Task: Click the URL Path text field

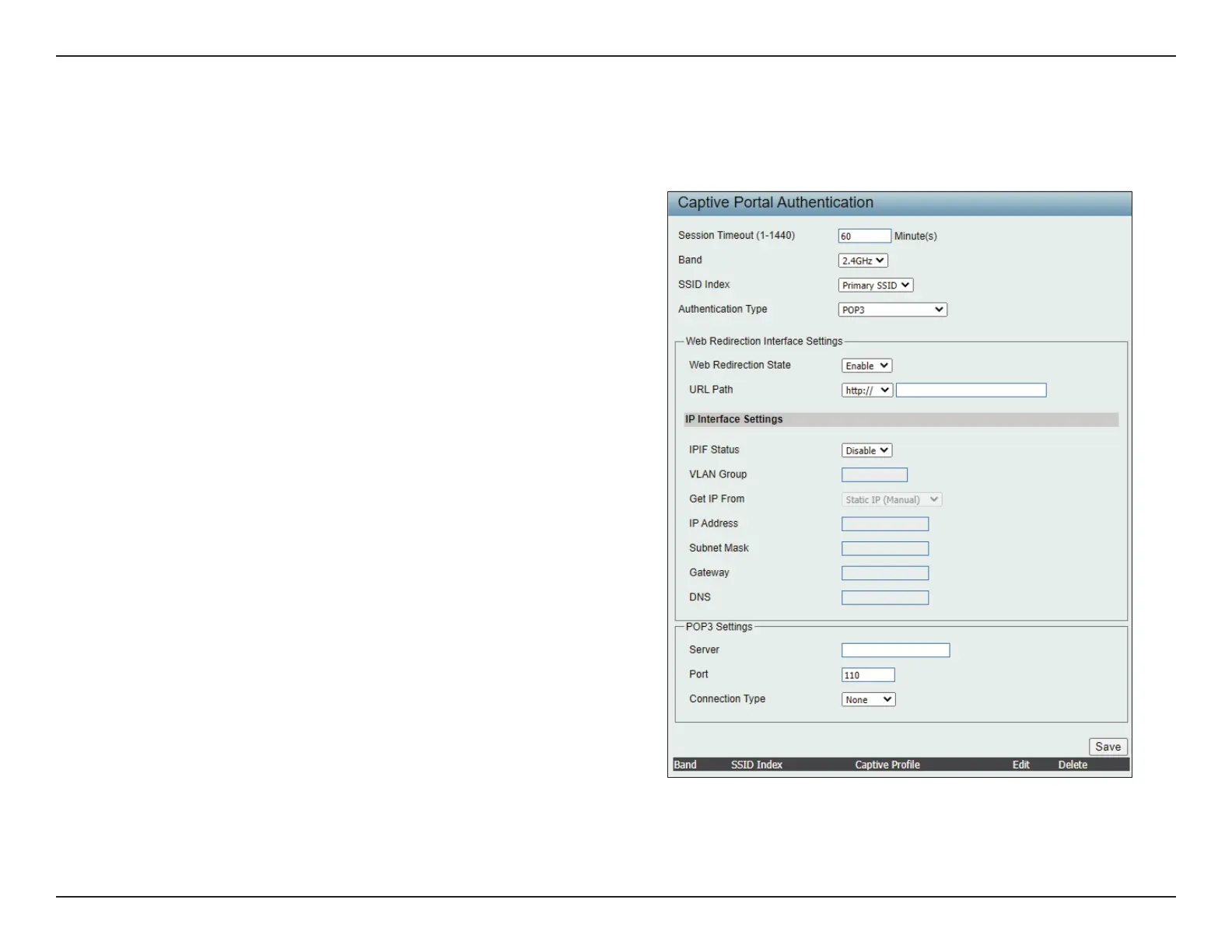Action: (971, 390)
